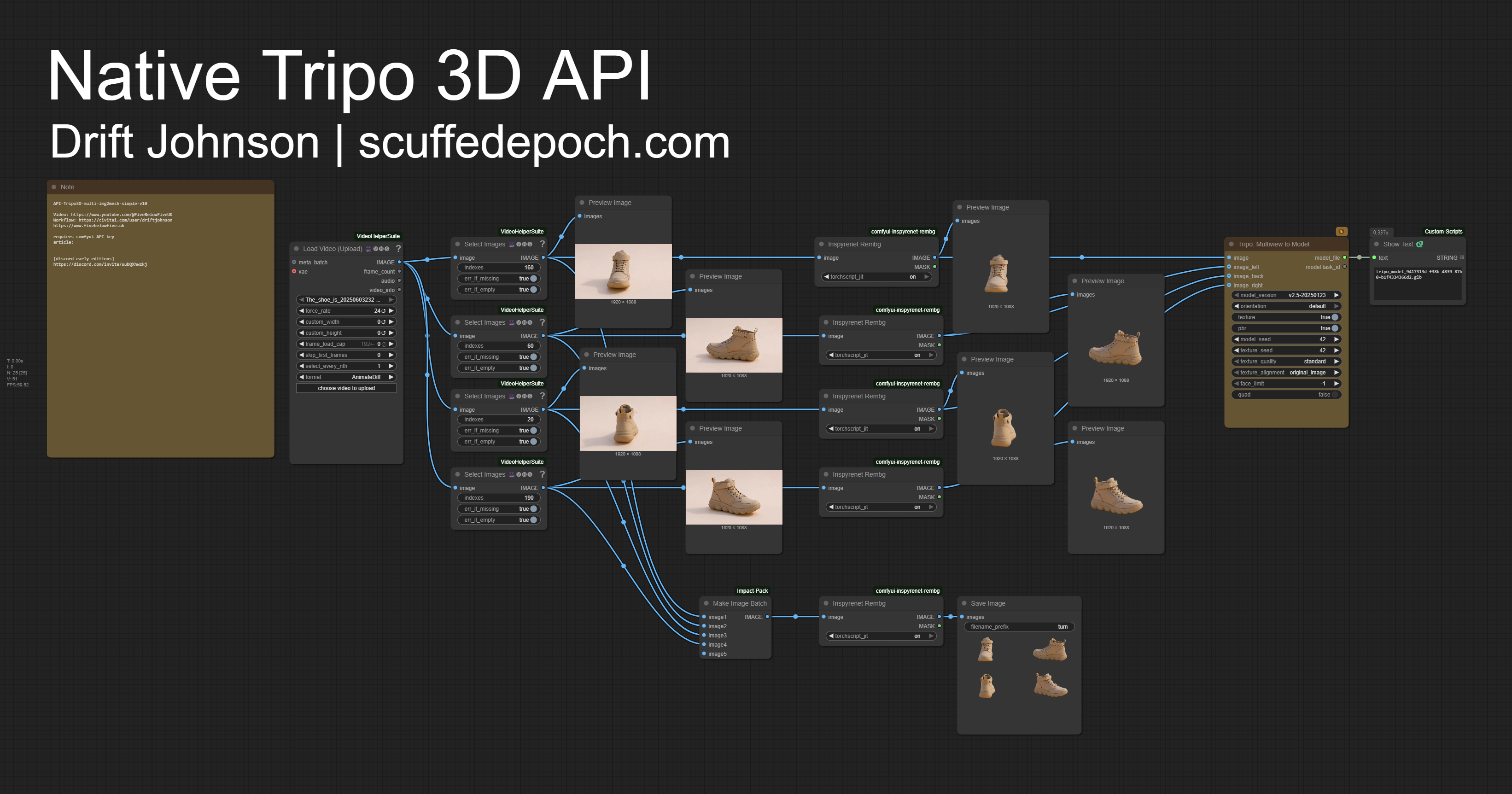Click the audio output slot on Load Video
This screenshot has width=1512, height=794.
click(x=399, y=280)
